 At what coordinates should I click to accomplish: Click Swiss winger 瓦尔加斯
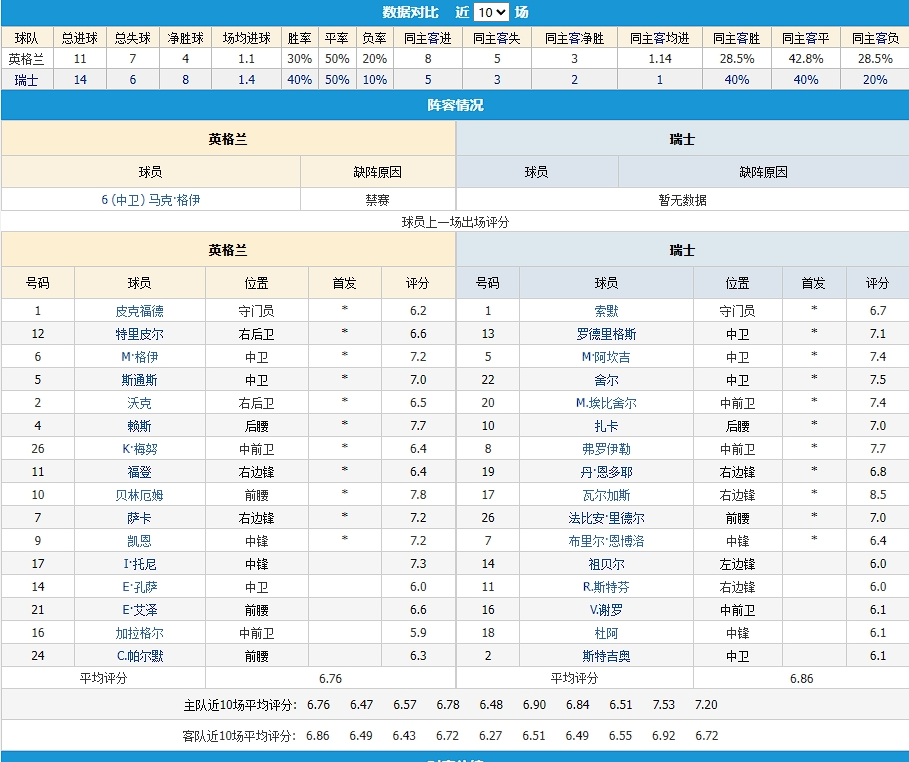[606, 495]
